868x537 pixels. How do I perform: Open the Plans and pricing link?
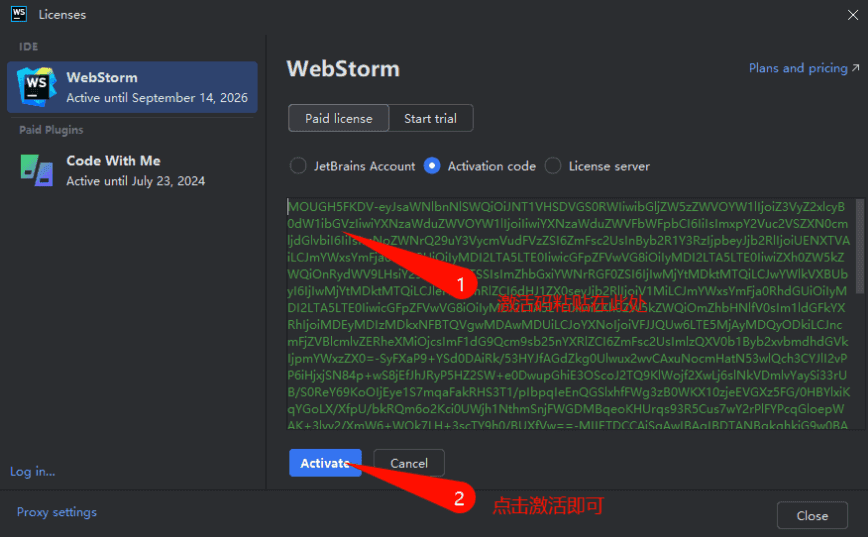tap(797, 68)
